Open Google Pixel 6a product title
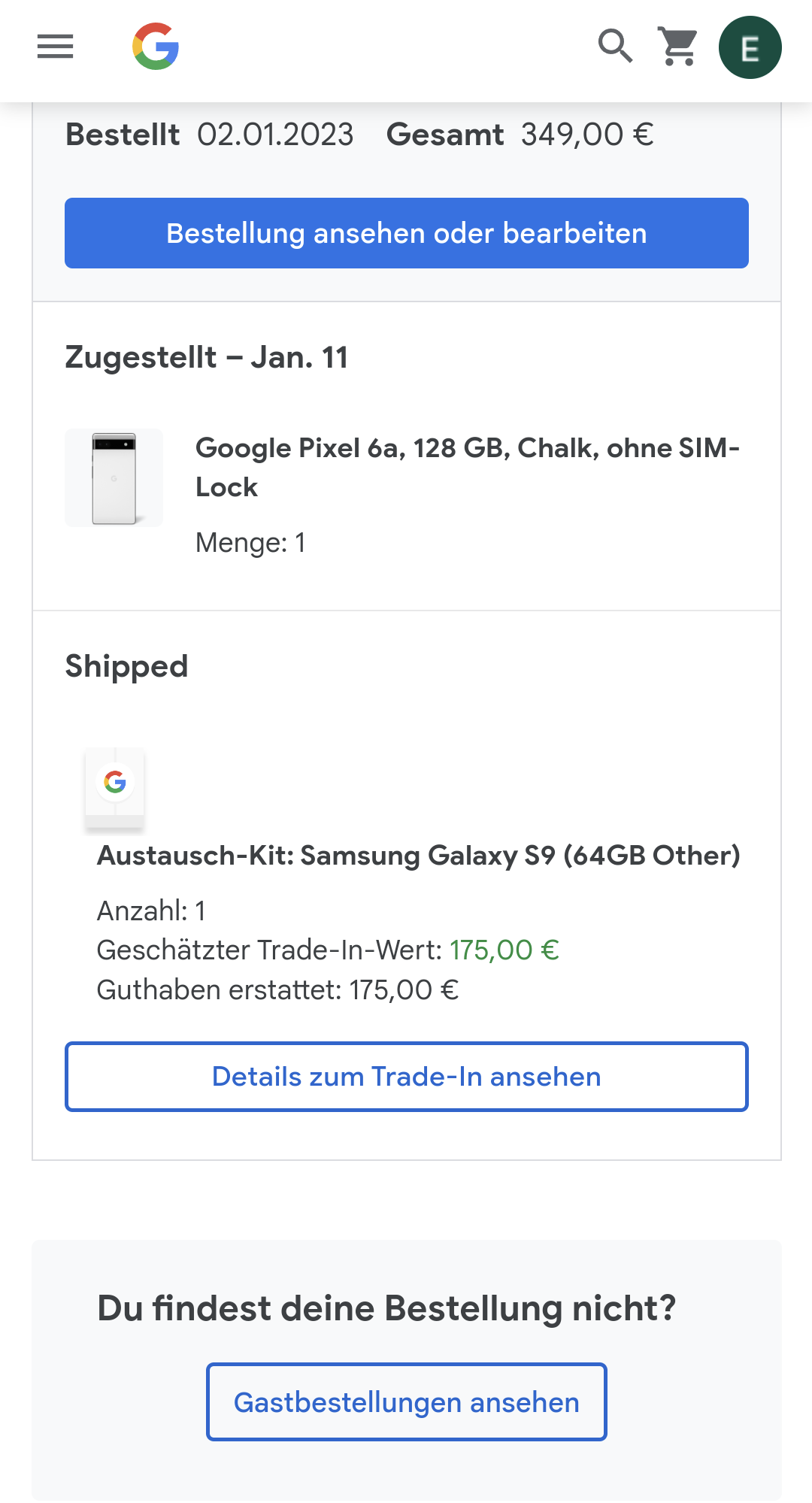812x1503 pixels. [x=466, y=467]
